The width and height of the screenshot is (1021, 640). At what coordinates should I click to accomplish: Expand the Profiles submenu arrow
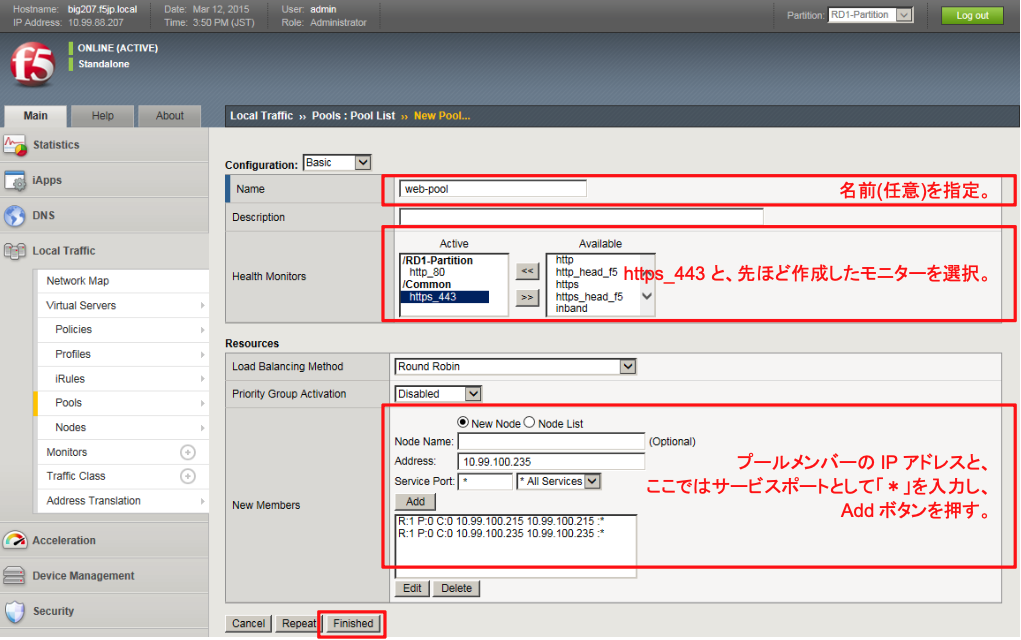pyautogui.click(x=203, y=355)
